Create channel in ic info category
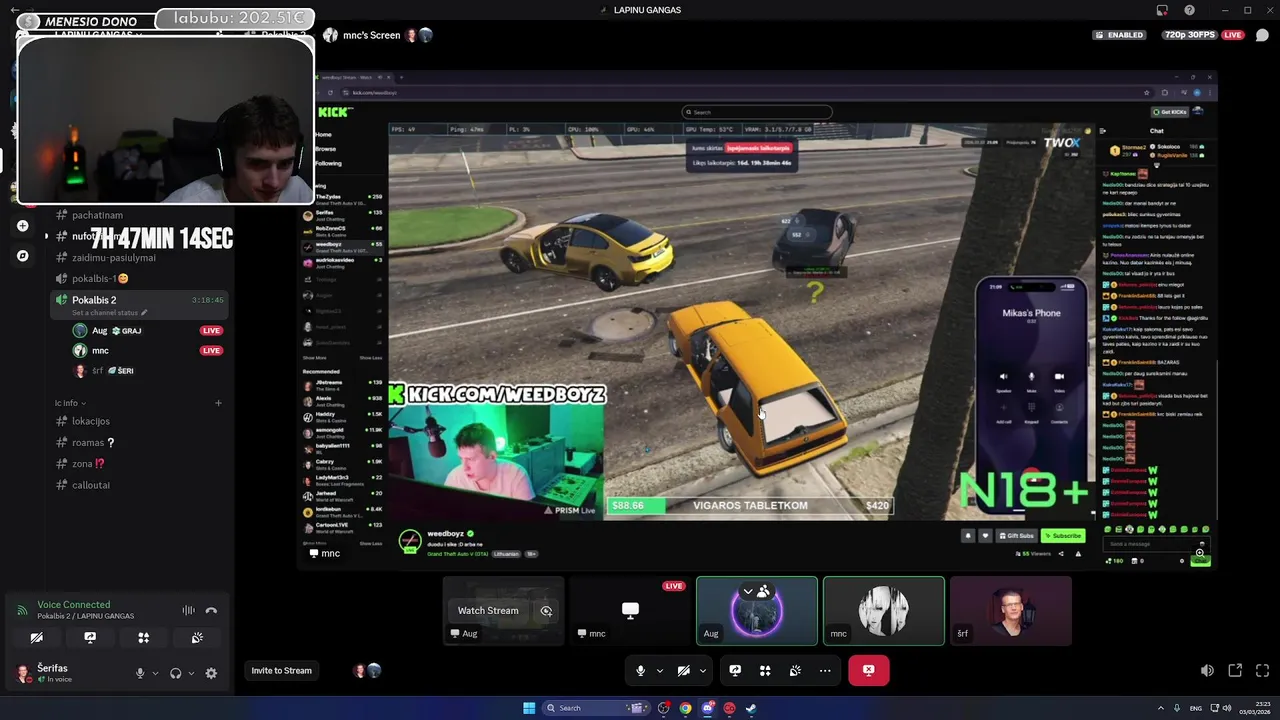The image size is (1280, 720). click(218, 403)
